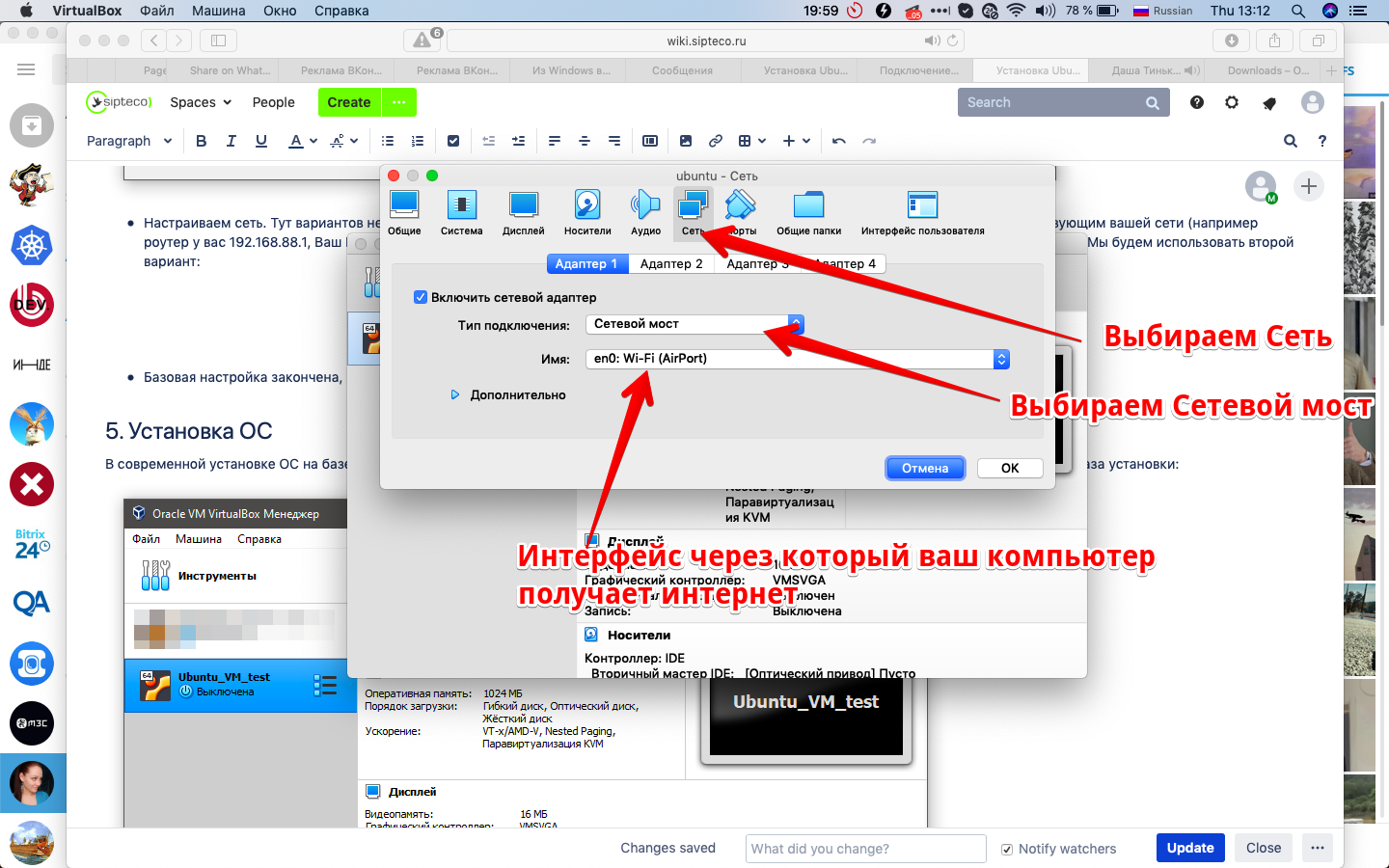Open the red X icon in left sidebar
The width and height of the screenshot is (1389, 868).
pyautogui.click(x=32, y=484)
